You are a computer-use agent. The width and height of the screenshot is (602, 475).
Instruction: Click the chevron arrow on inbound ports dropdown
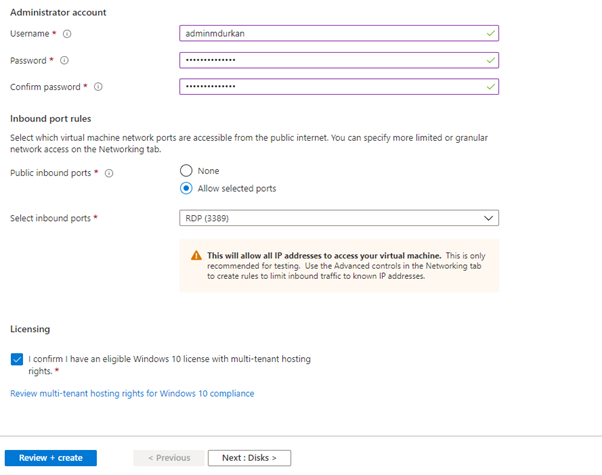[488, 218]
